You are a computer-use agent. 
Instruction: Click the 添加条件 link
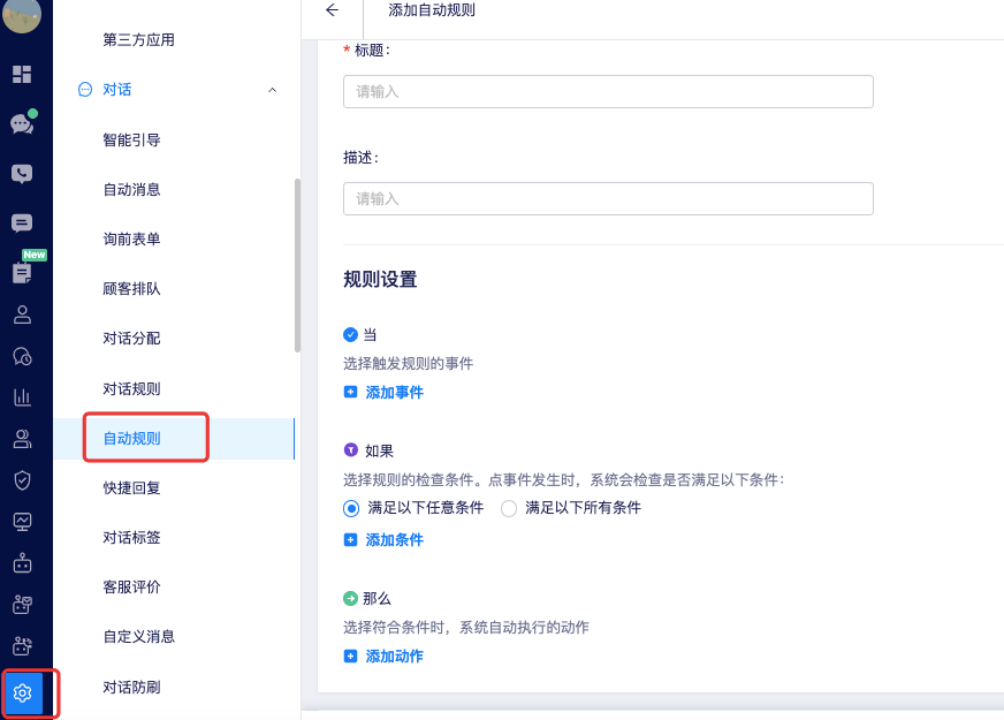coord(394,540)
